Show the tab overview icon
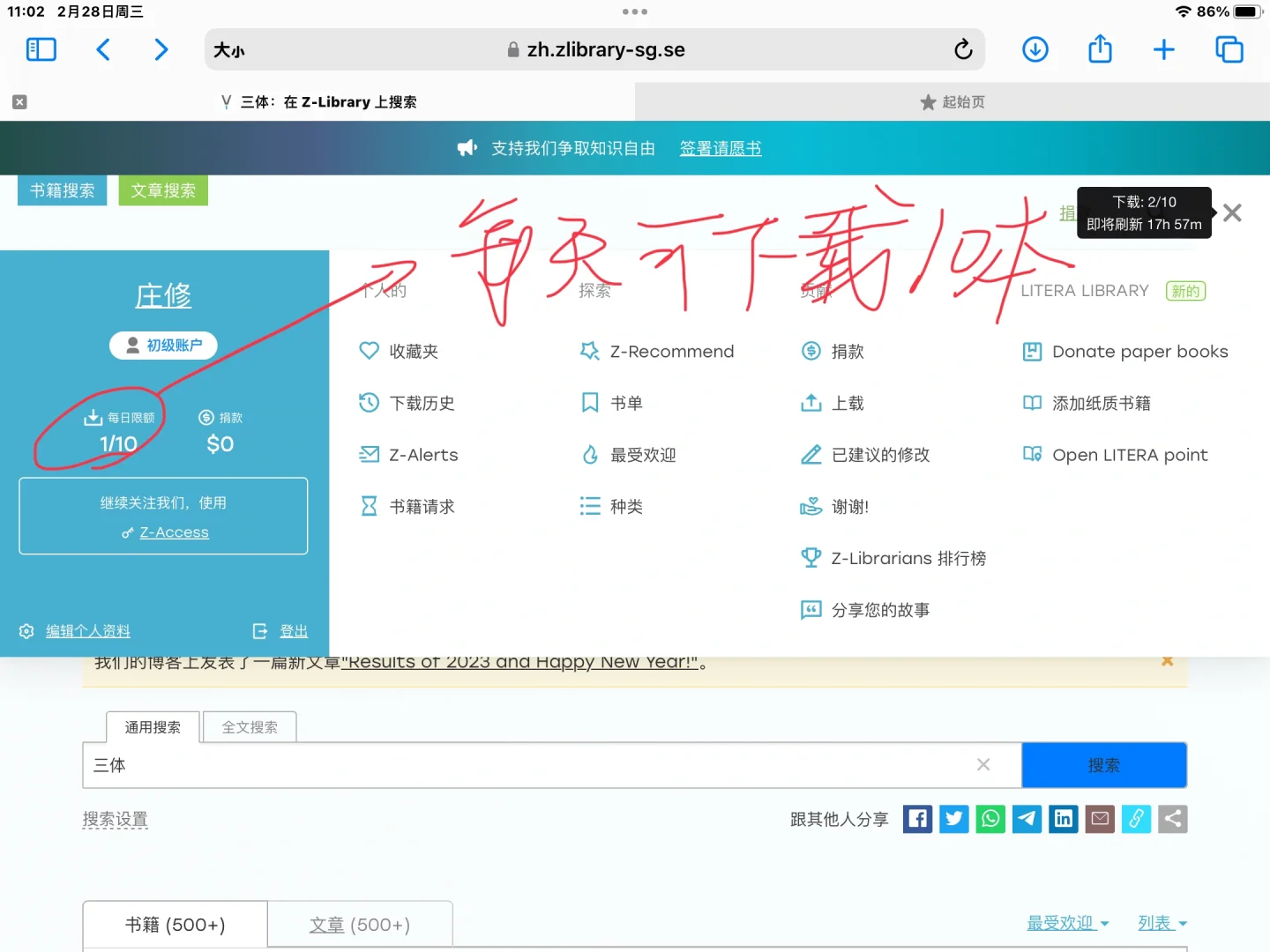The height and width of the screenshot is (952, 1270). tap(1229, 49)
